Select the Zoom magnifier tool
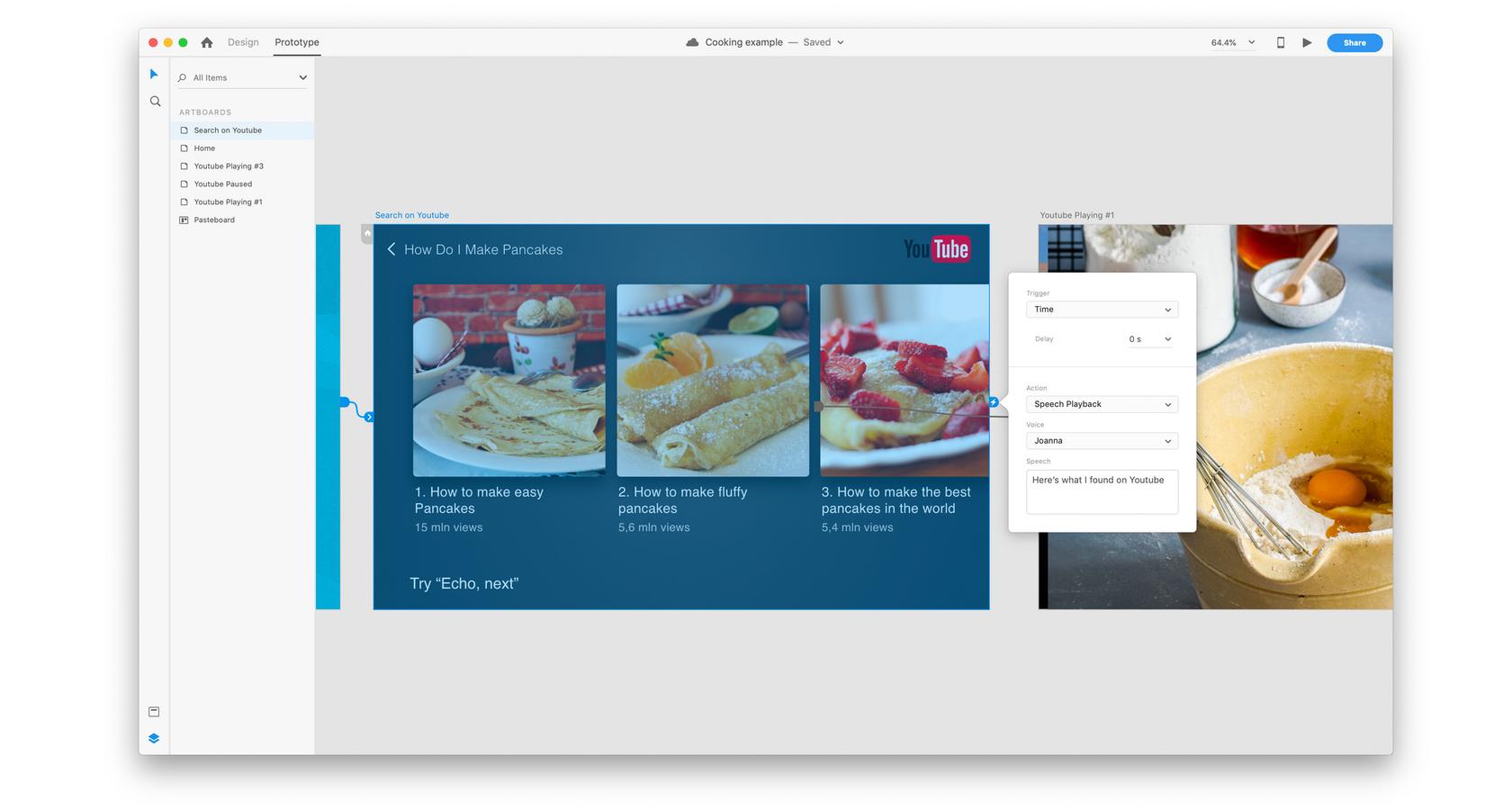Image resolution: width=1512 pixels, height=810 pixels. (155, 102)
